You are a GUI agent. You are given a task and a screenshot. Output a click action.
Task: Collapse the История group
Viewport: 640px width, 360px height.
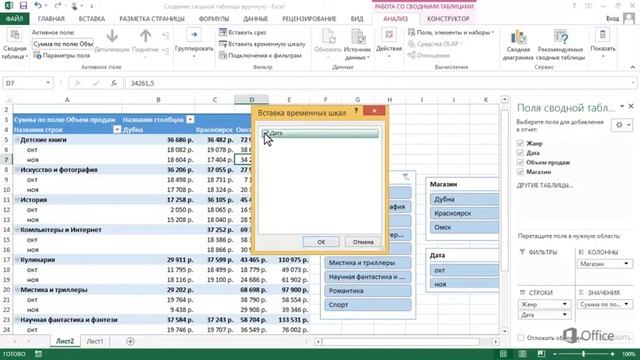click(x=17, y=200)
